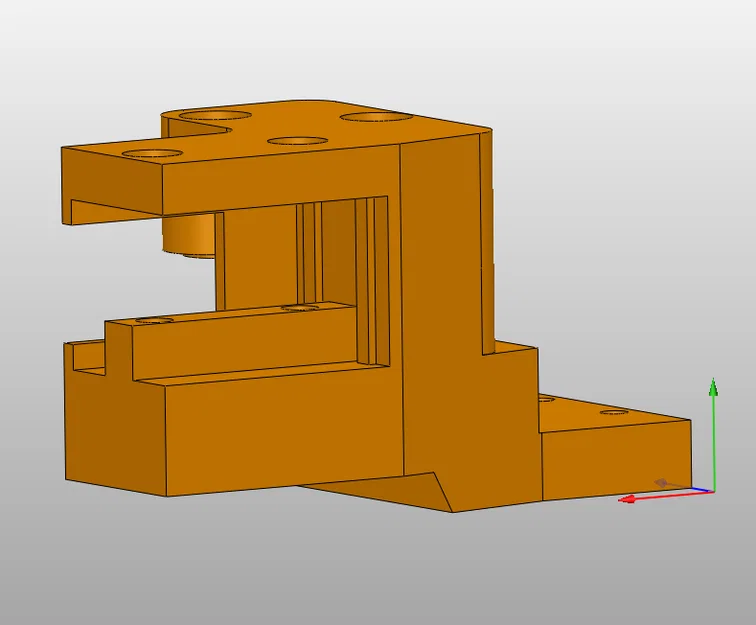The height and width of the screenshot is (625, 756).
Task: Select the large front face of the lower block
Action: (x=284, y=432)
